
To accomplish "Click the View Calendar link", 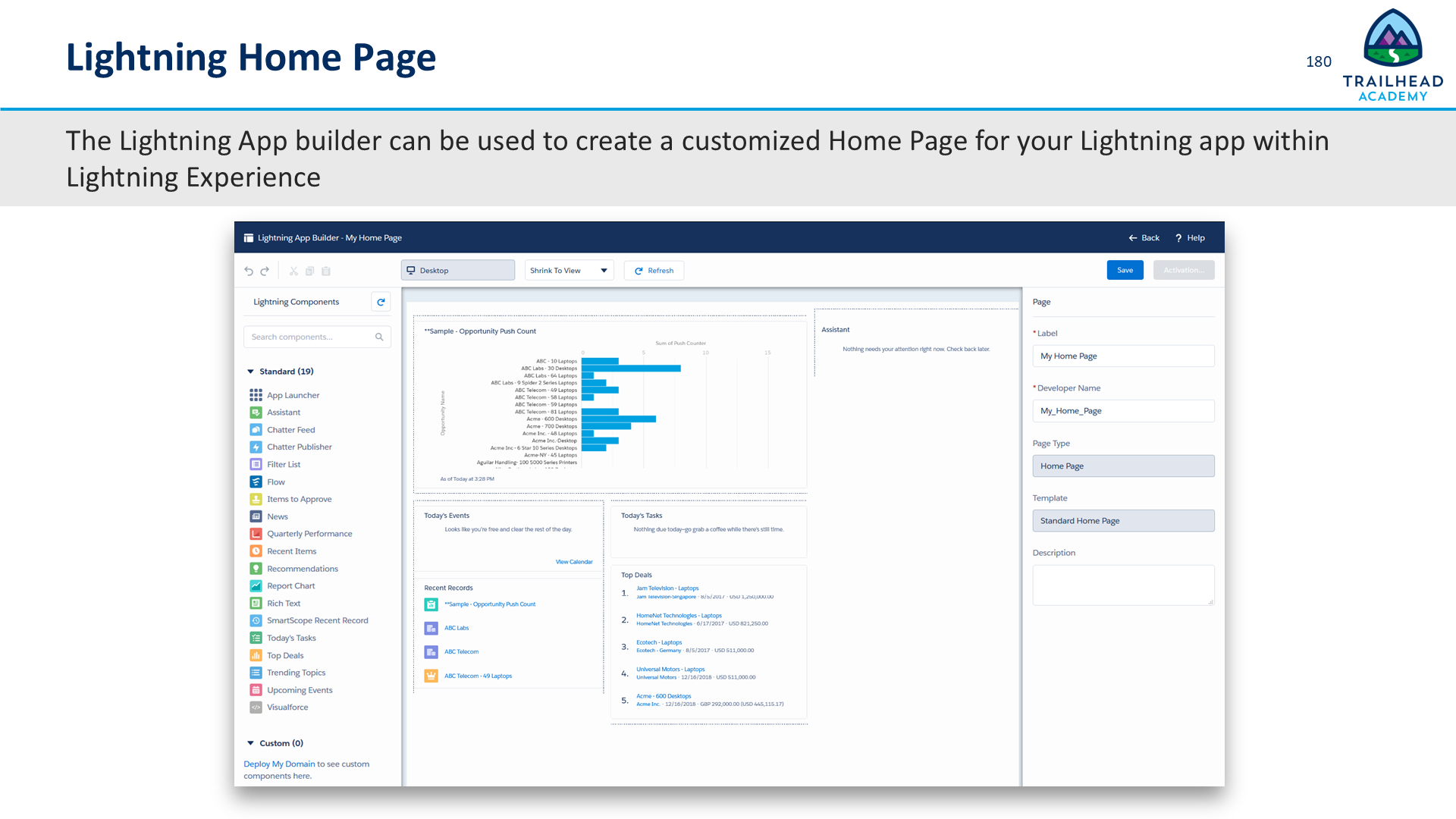I will [x=574, y=562].
